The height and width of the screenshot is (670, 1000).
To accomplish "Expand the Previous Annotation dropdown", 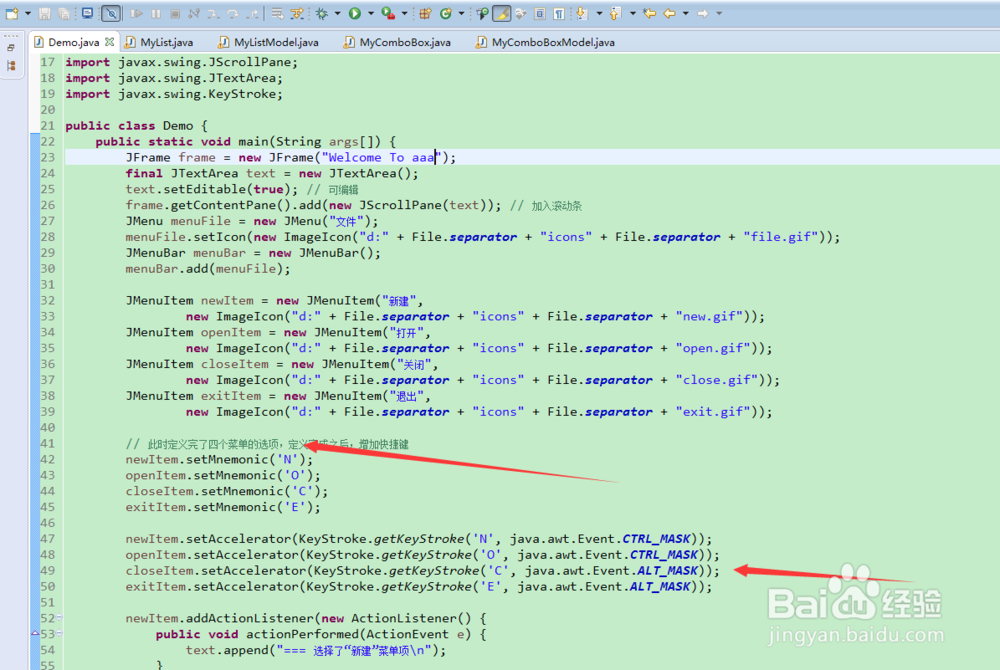I will pos(633,13).
